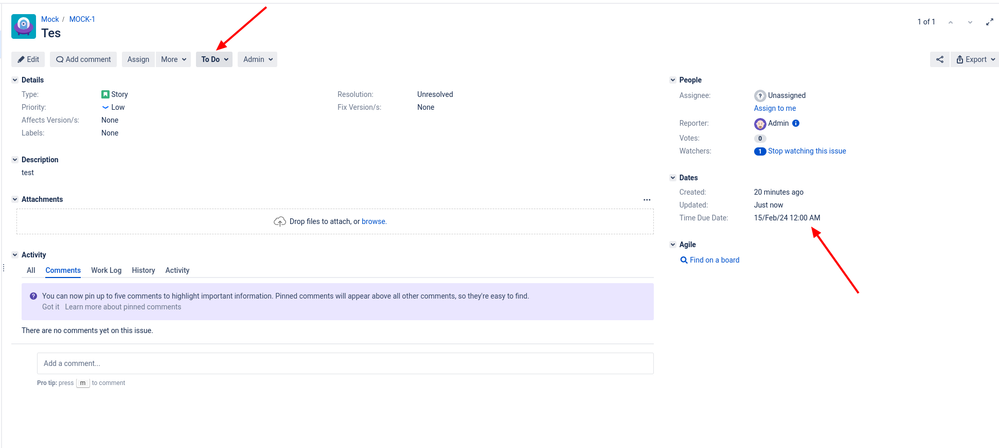Click the Add a comment field

pyautogui.click(x=345, y=363)
